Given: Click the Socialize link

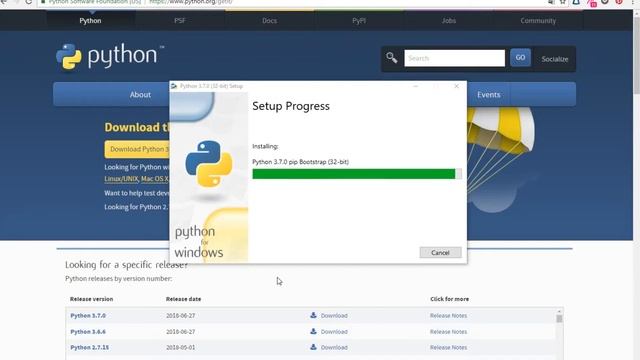Looking at the screenshot, I should 555,59.
